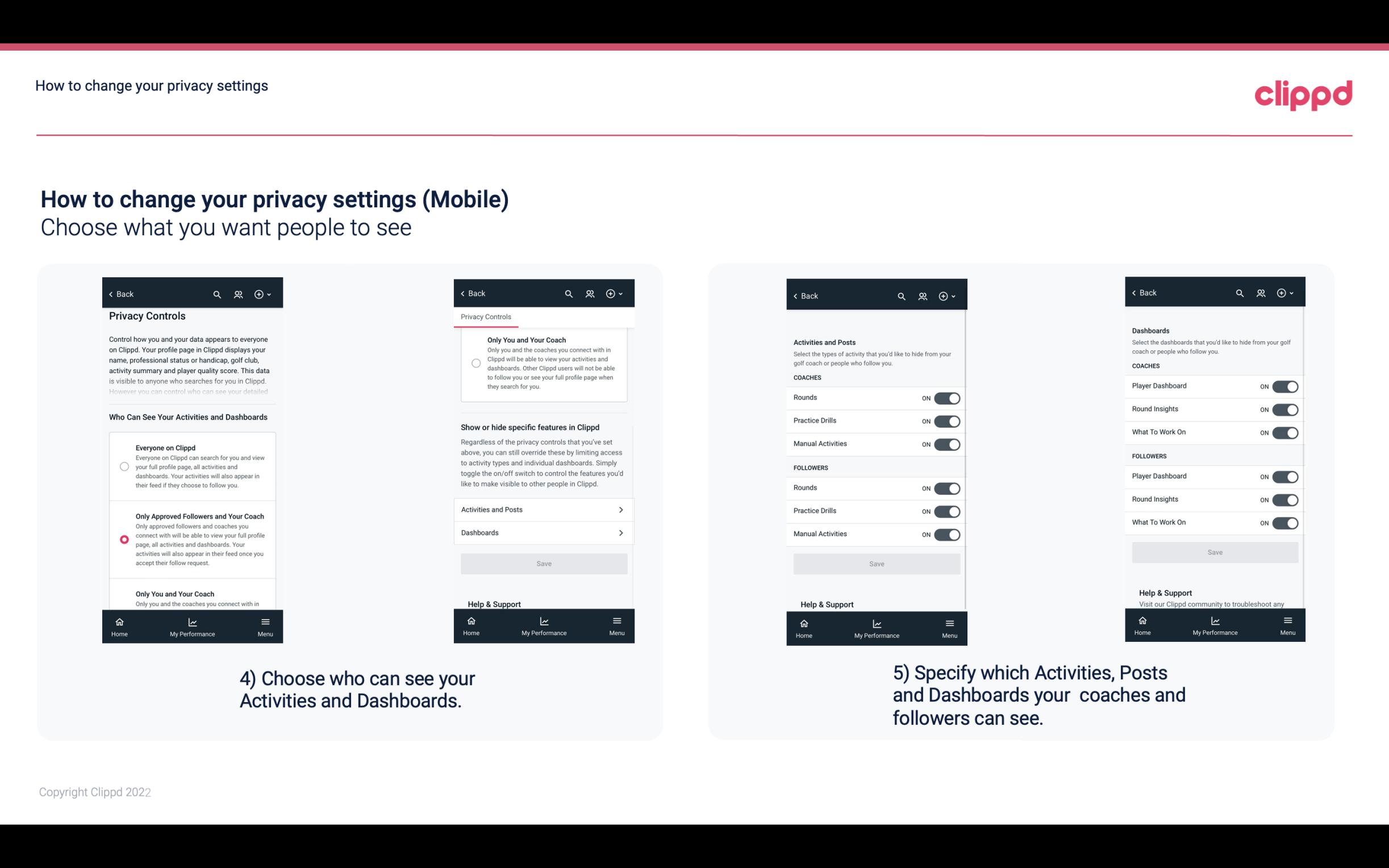The height and width of the screenshot is (868, 1389).
Task: Expand the Dashboards section in Privacy Controls
Action: pyautogui.click(x=543, y=532)
